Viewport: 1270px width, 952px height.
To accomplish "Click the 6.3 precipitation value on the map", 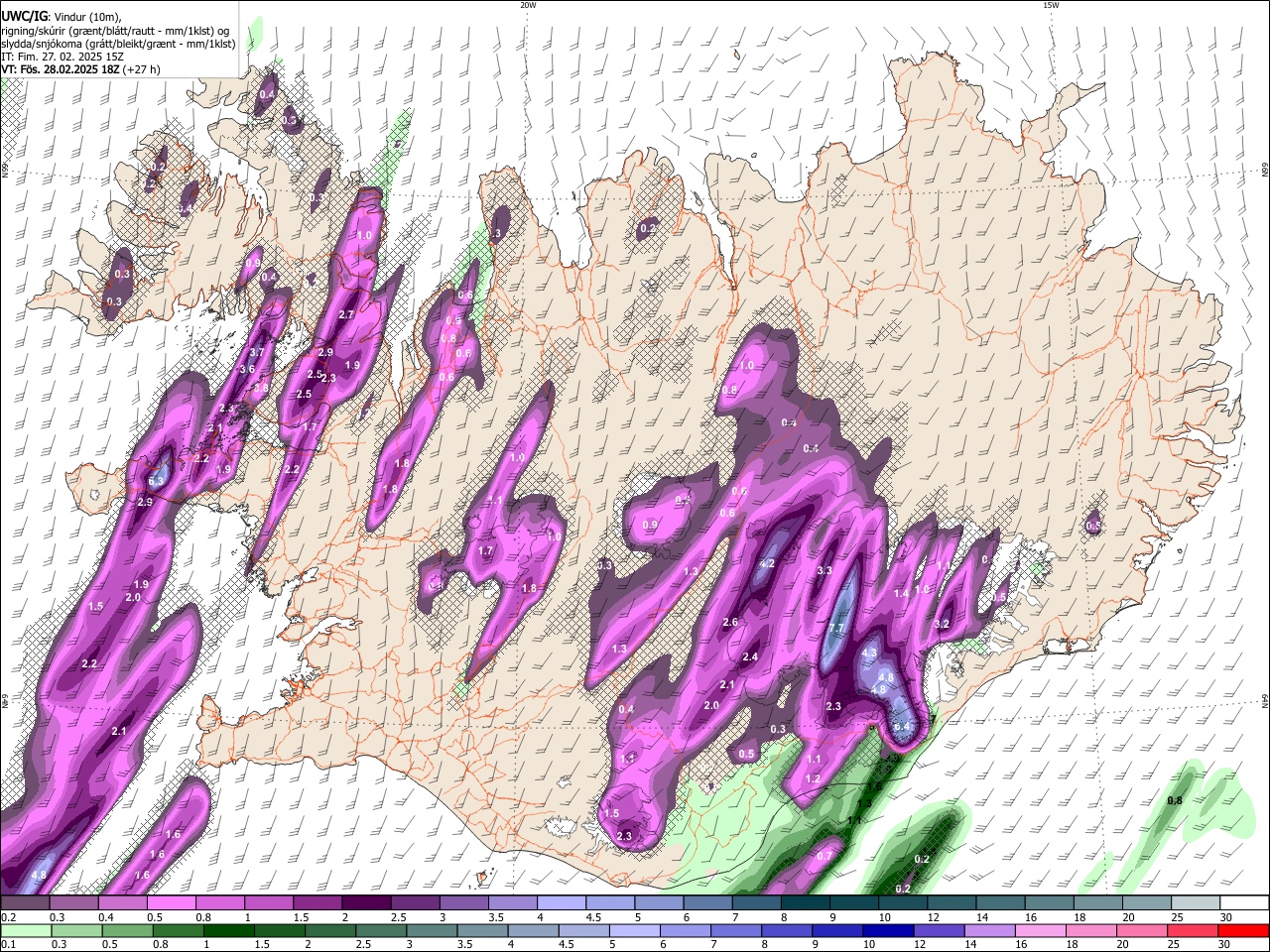I will [155, 482].
